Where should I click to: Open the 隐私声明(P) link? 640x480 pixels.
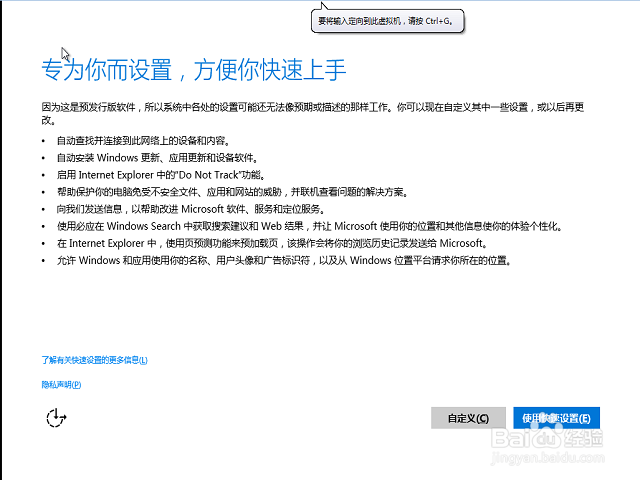[x=61, y=384]
